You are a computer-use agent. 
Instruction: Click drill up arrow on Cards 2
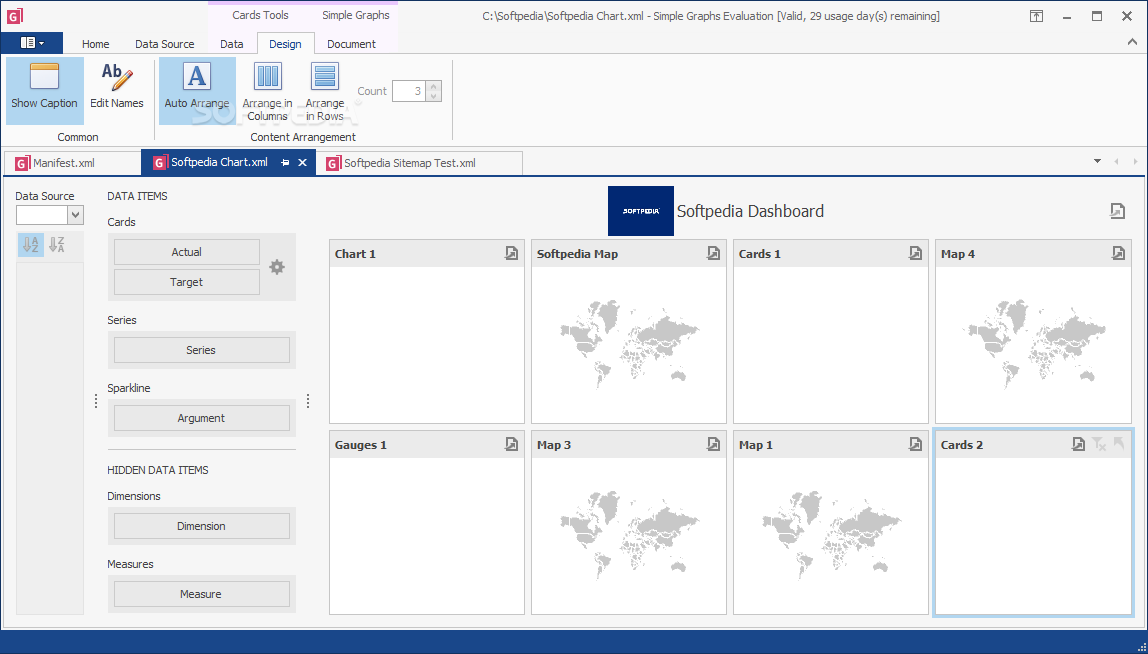pyautogui.click(x=1119, y=443)
